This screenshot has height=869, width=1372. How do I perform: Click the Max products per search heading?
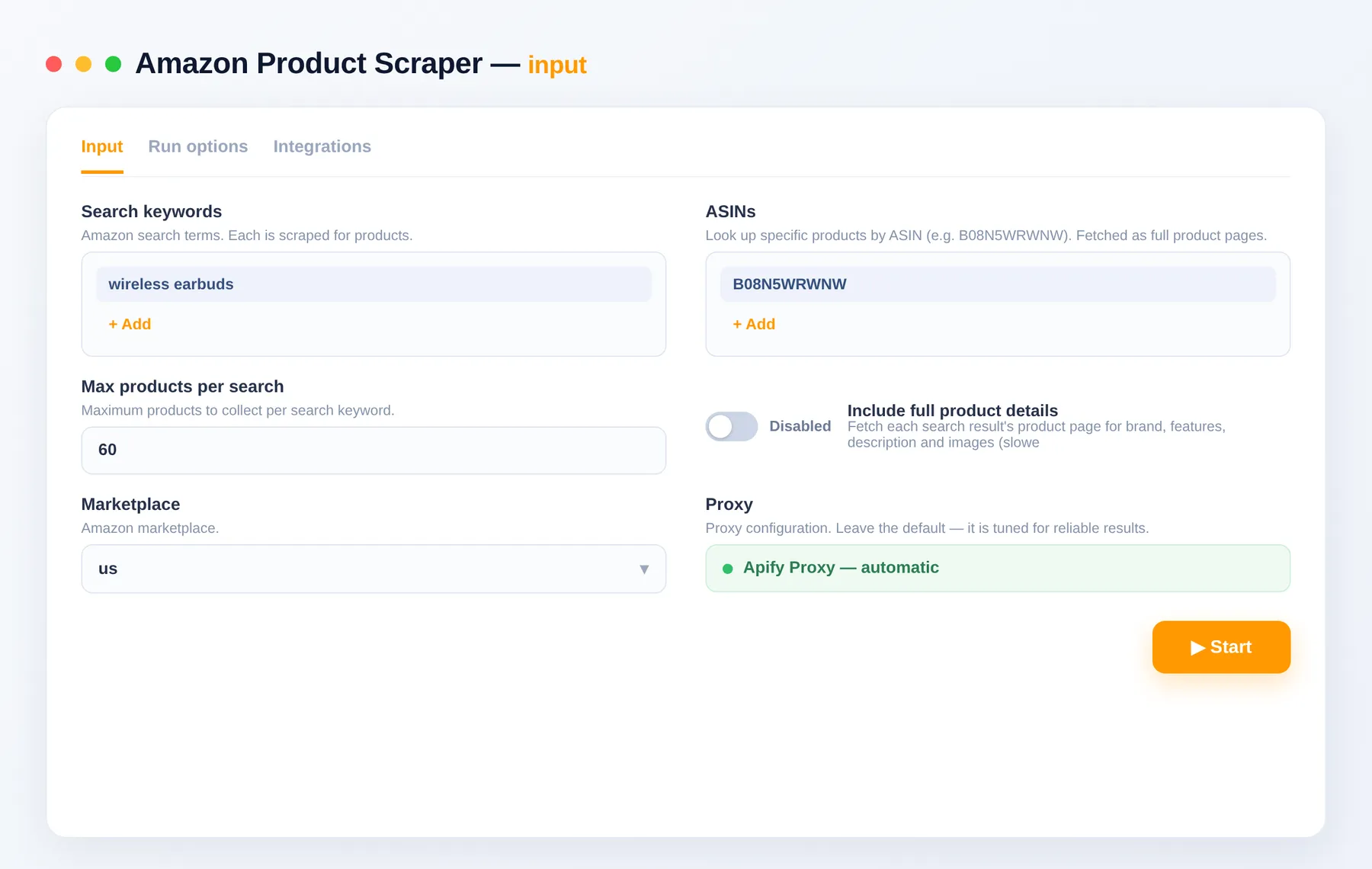[x=183, y=386]
